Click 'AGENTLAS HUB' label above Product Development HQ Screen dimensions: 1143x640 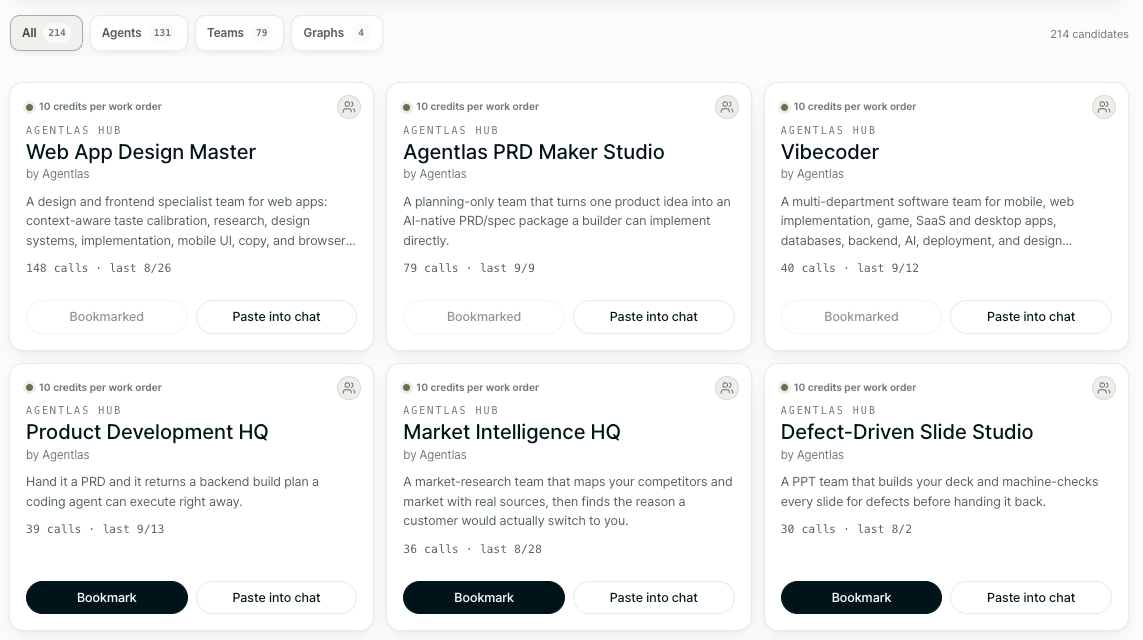click(x=73, y=410)
